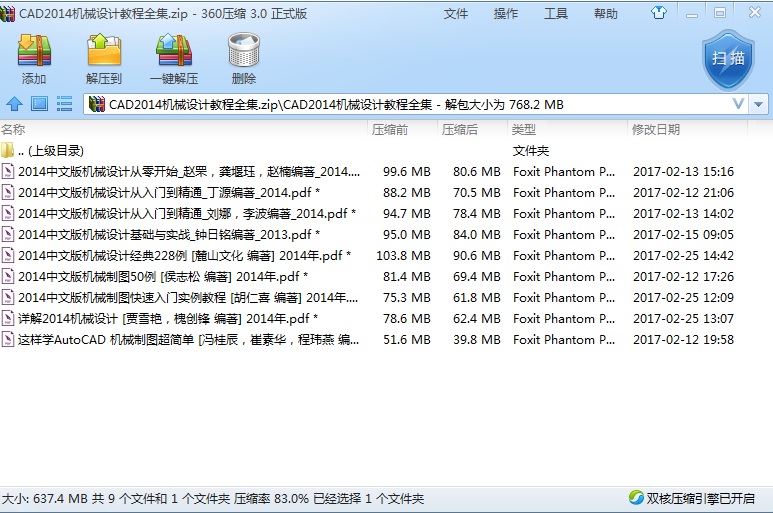773x513 pixels.
Task: Select file 机械制图快速入门实例教程 [胡仁喜 编著]
Action: click(x=188, y=298)
